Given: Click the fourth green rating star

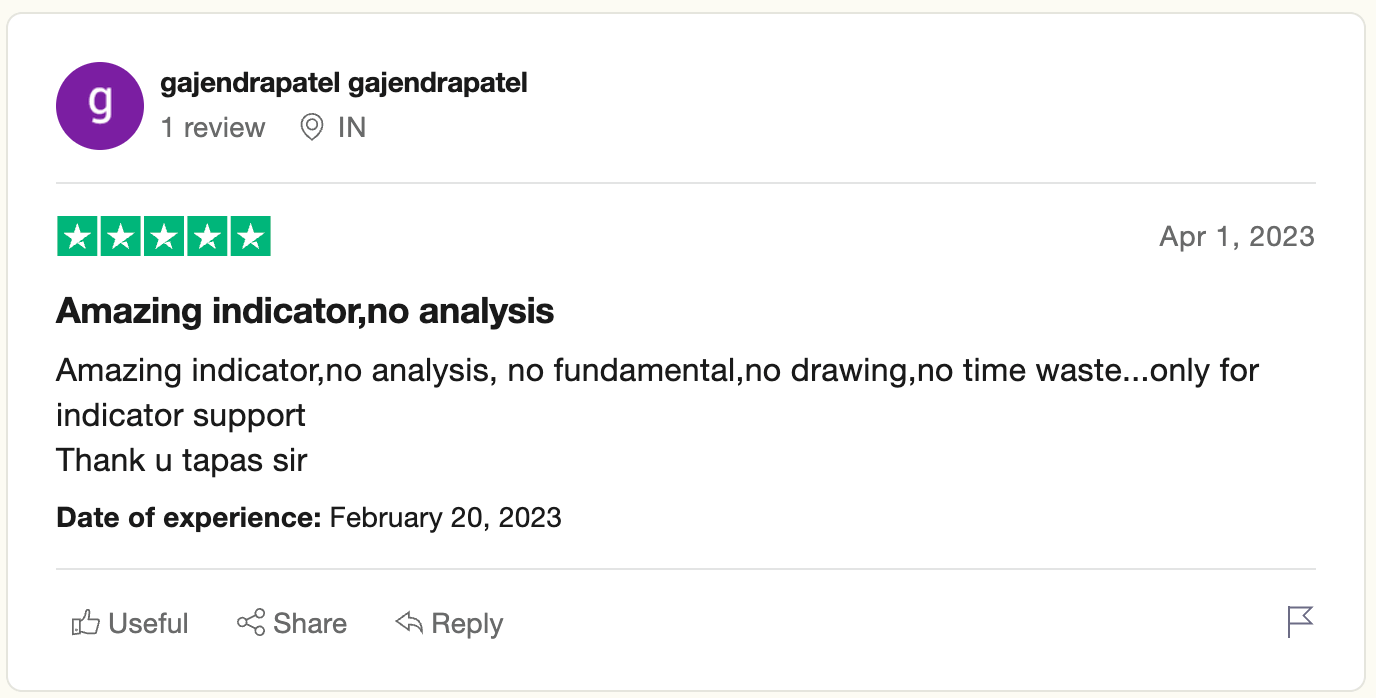Looking at the screenshot, I should (207, 237).
